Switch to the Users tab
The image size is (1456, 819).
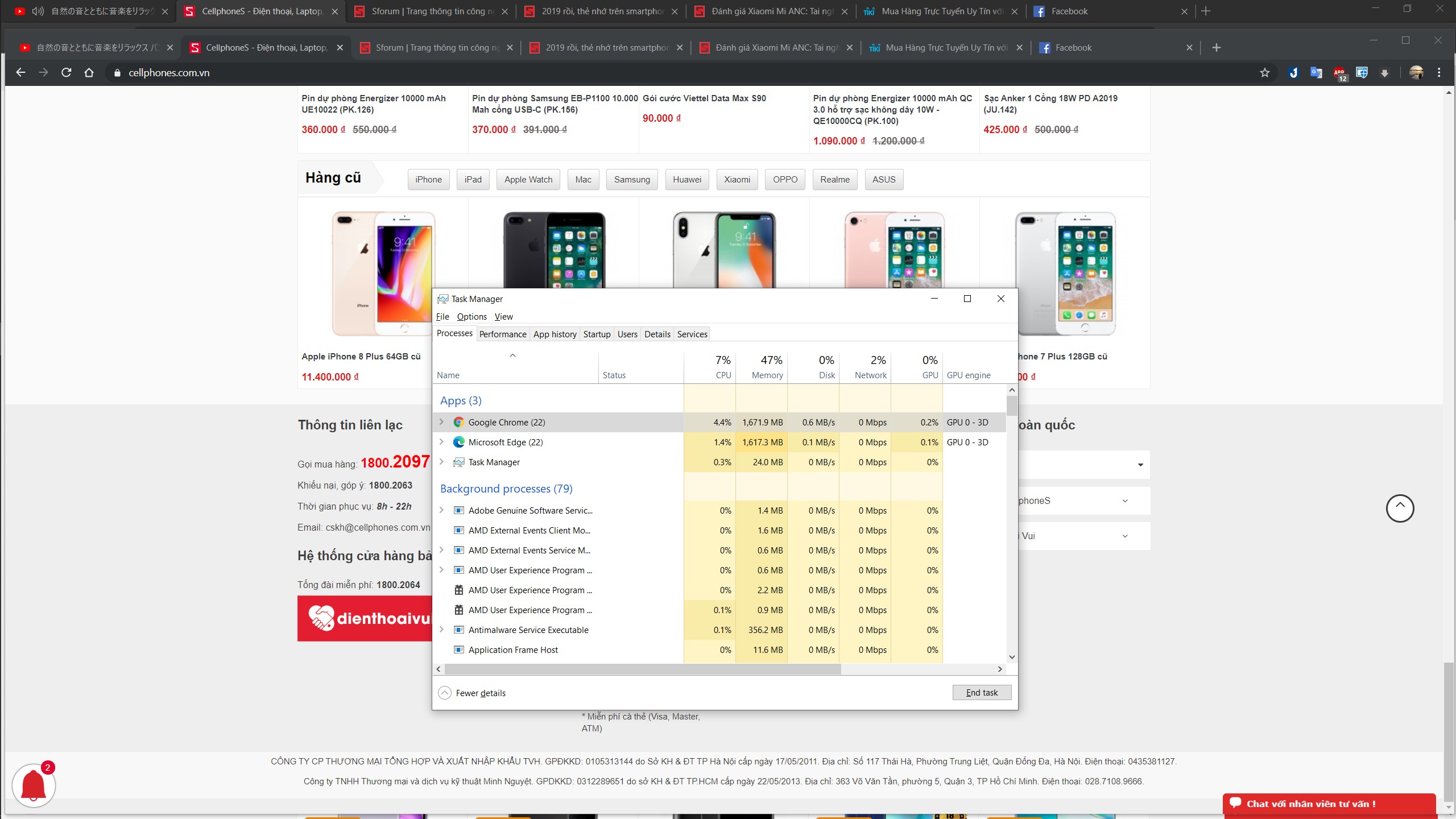point(628,334)
